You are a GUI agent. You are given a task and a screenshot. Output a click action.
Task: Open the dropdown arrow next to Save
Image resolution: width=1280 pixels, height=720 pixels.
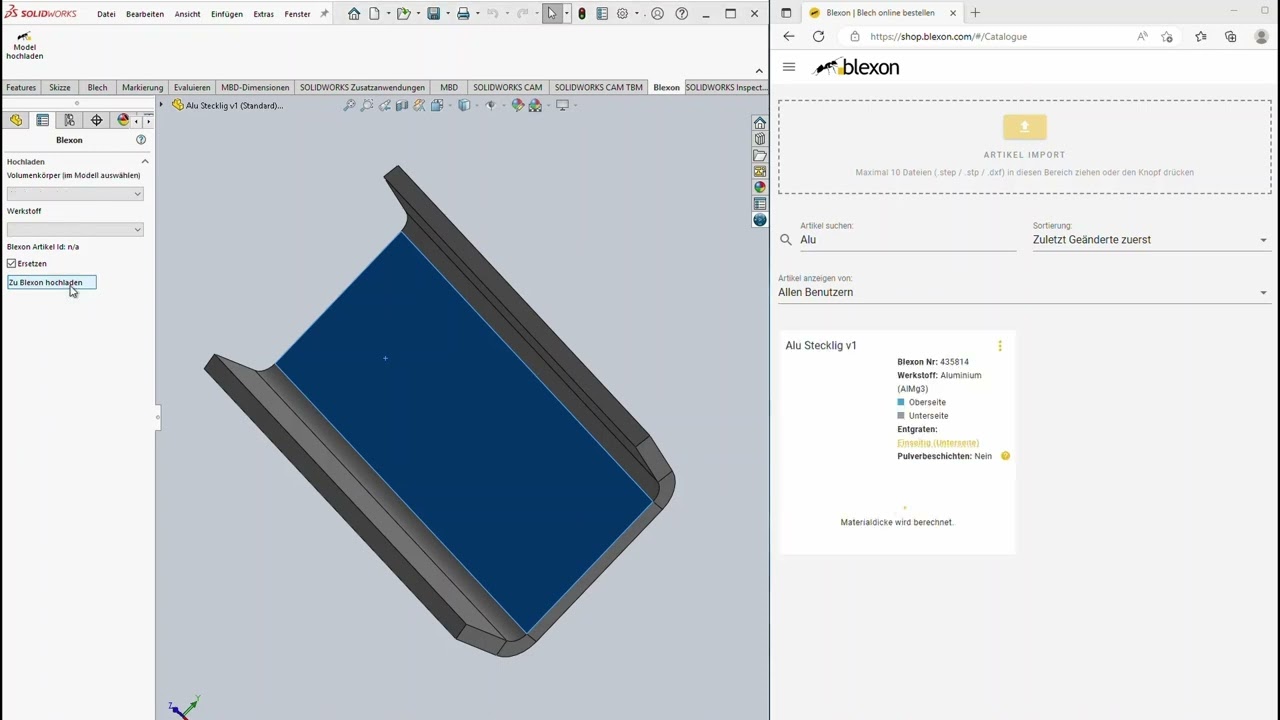click(447, 14)
